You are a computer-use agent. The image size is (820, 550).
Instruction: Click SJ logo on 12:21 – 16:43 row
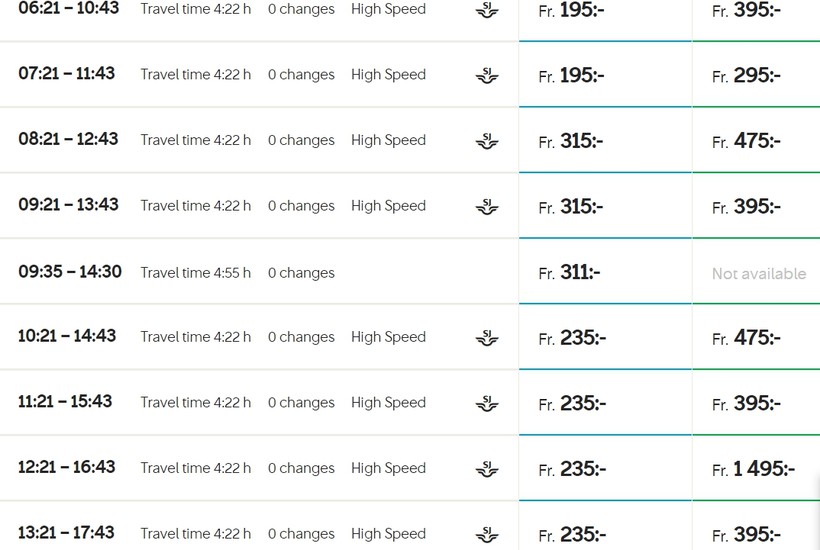pos(487,469)
